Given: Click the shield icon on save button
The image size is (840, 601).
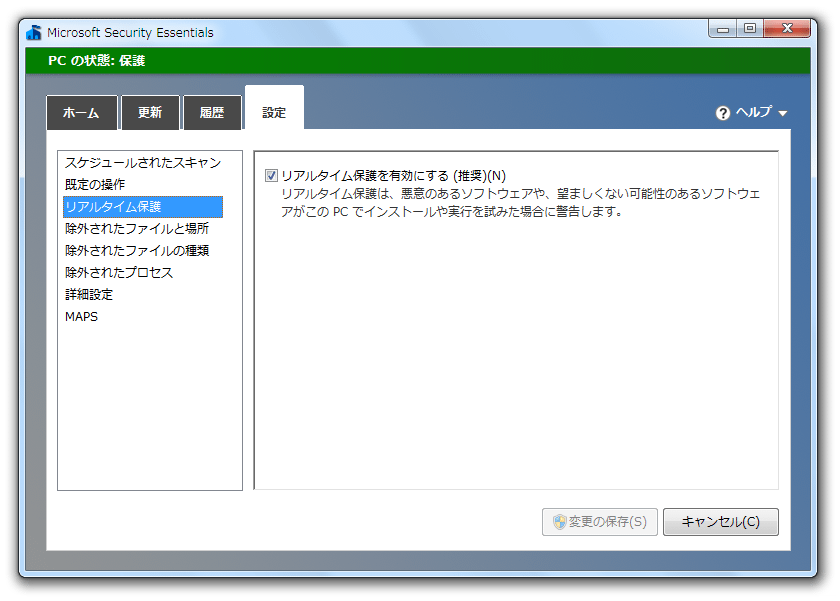Looking at the screenshot, I should click(559, 522).
